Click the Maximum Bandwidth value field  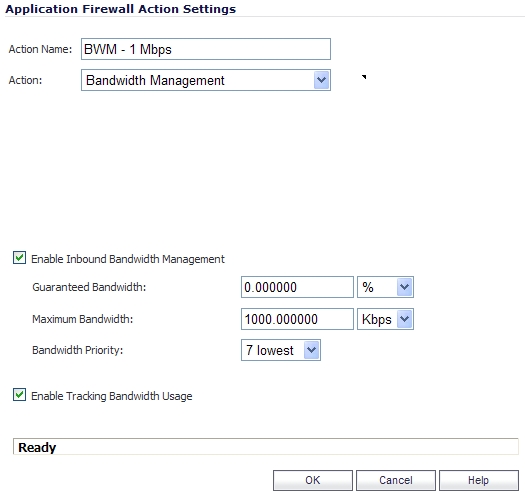click(297, 319)
